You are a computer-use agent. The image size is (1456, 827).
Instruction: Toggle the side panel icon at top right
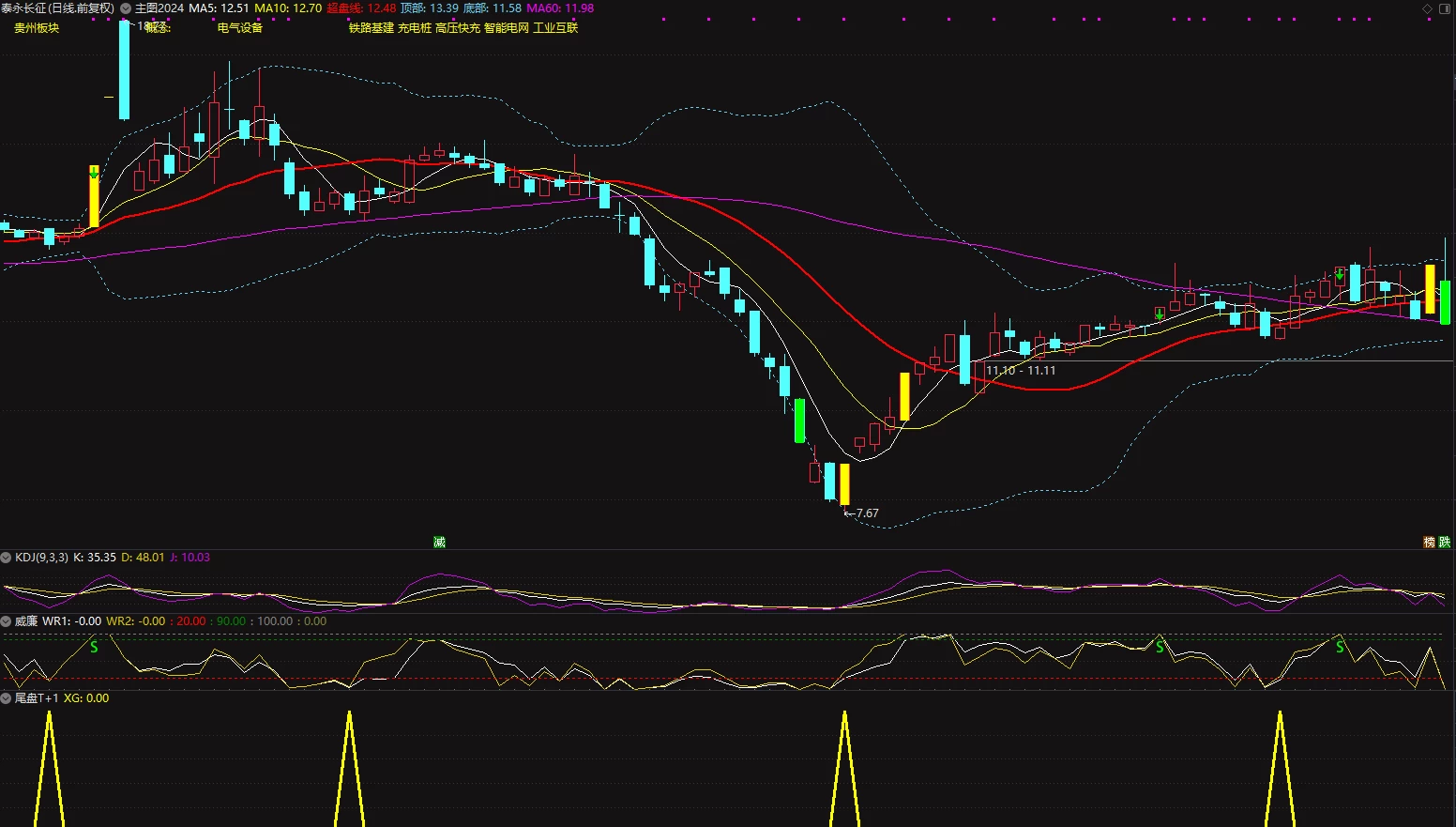point(1445,8)
